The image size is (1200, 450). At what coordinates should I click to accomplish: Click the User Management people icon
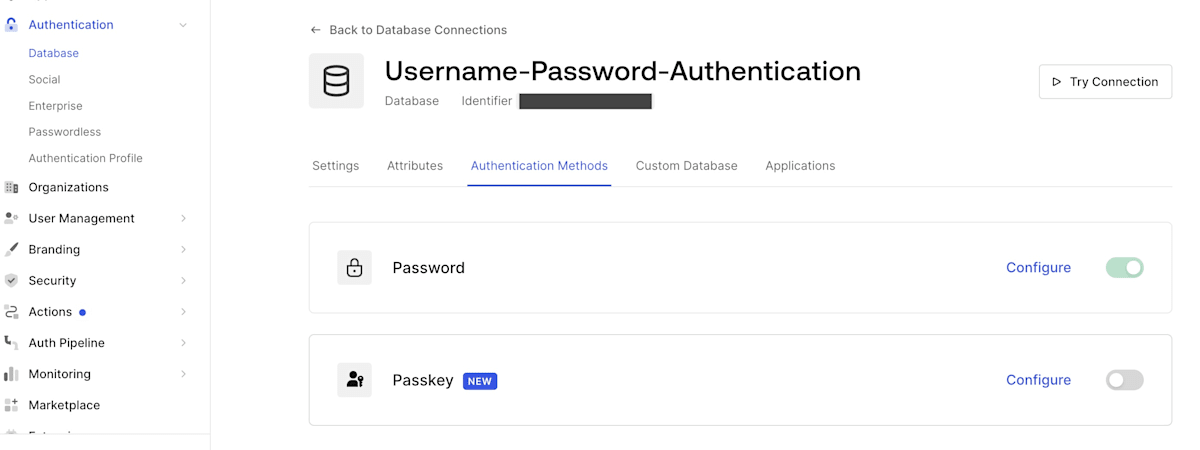point(12,218)
